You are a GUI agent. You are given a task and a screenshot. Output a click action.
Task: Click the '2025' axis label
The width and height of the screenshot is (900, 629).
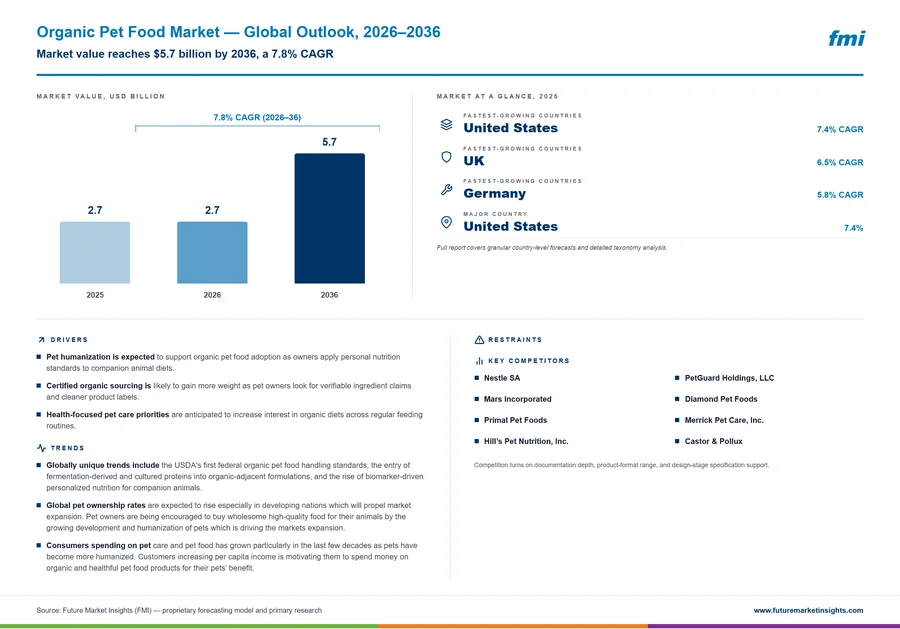(95, 295)
